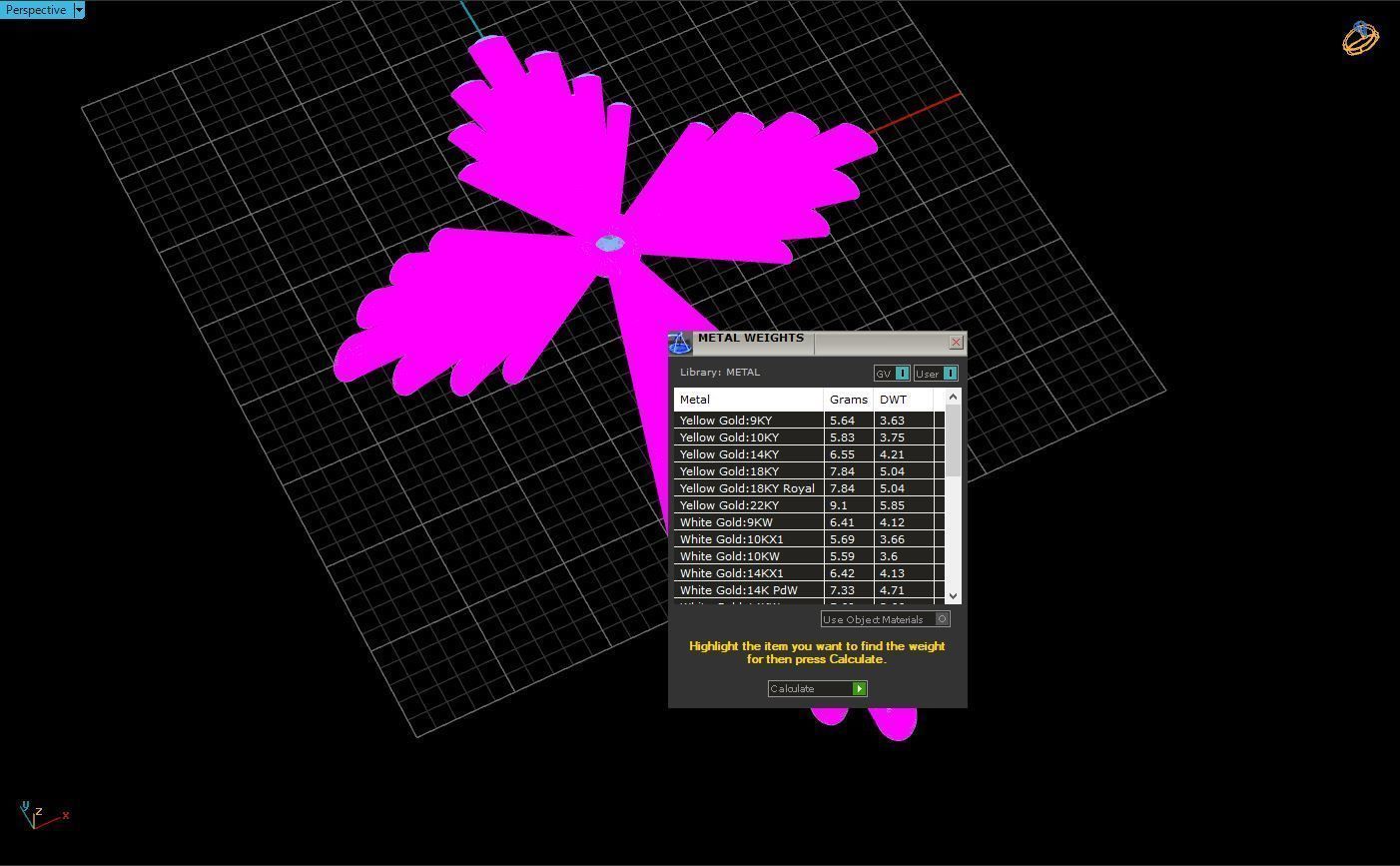Click the 5.85 DWT value

[892, 505]
